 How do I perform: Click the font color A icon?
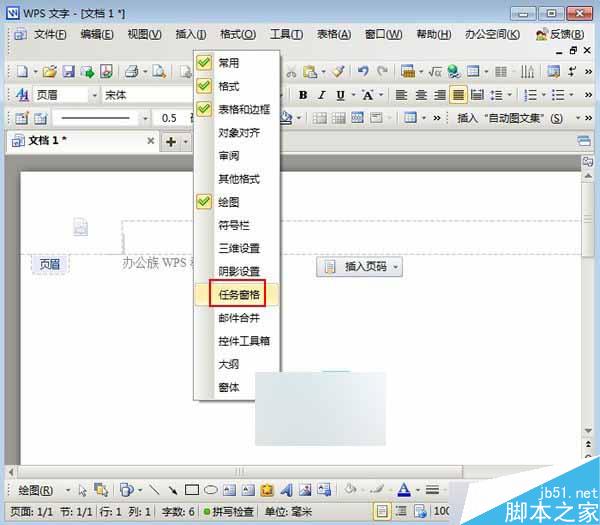coord(404,489)
